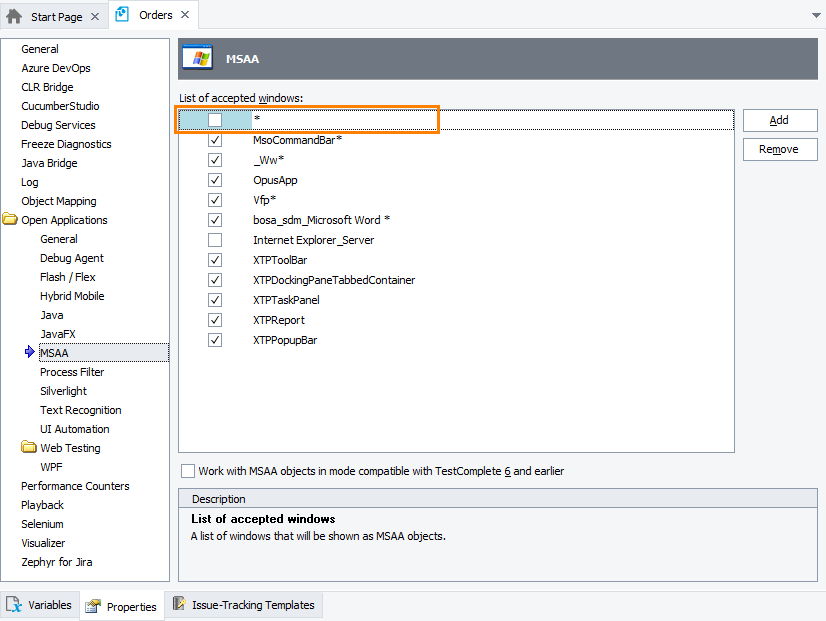
Task: Click the Properties icon in the bottom bar
Action: (x=94, y=606)
